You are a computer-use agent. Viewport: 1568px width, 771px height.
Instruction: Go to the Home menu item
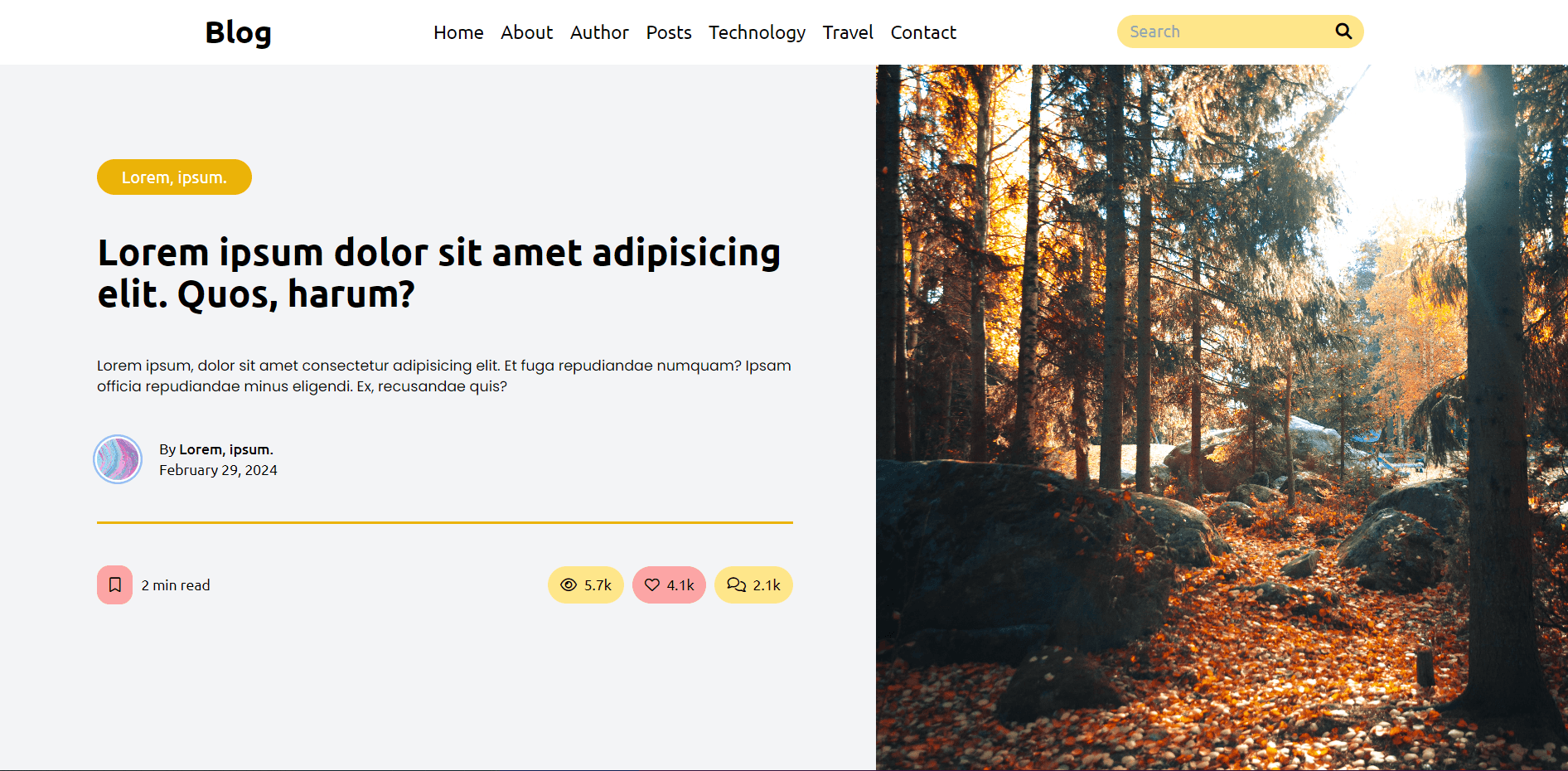458,32
